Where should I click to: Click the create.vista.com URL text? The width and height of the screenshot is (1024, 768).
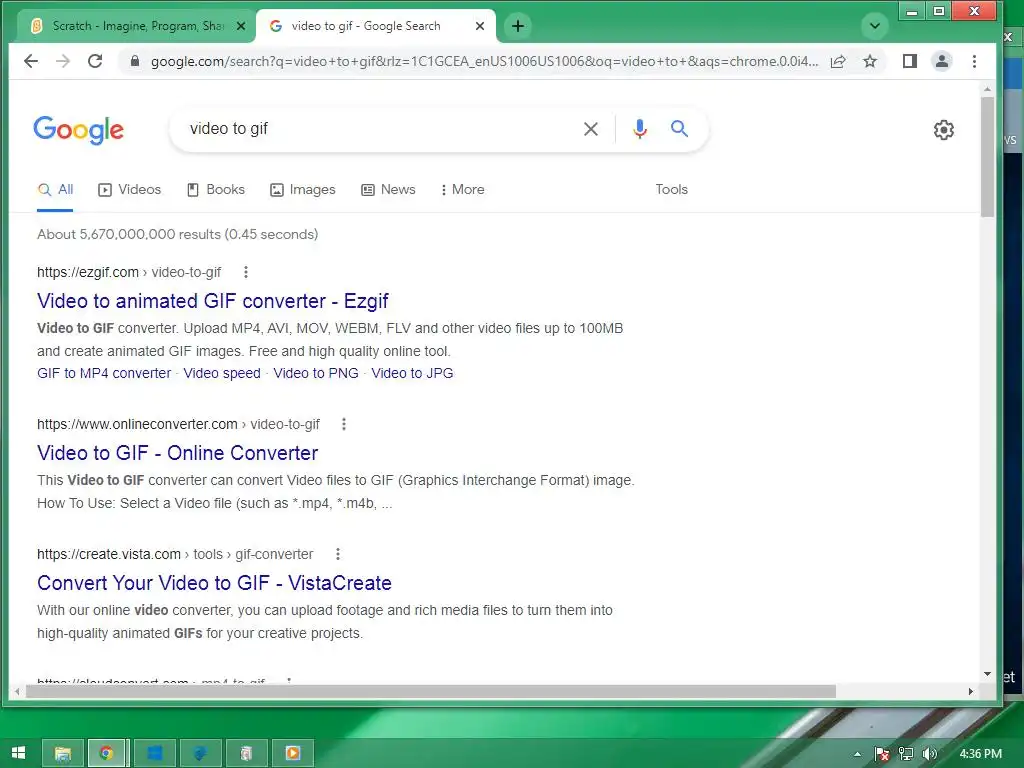coord(175,554)
